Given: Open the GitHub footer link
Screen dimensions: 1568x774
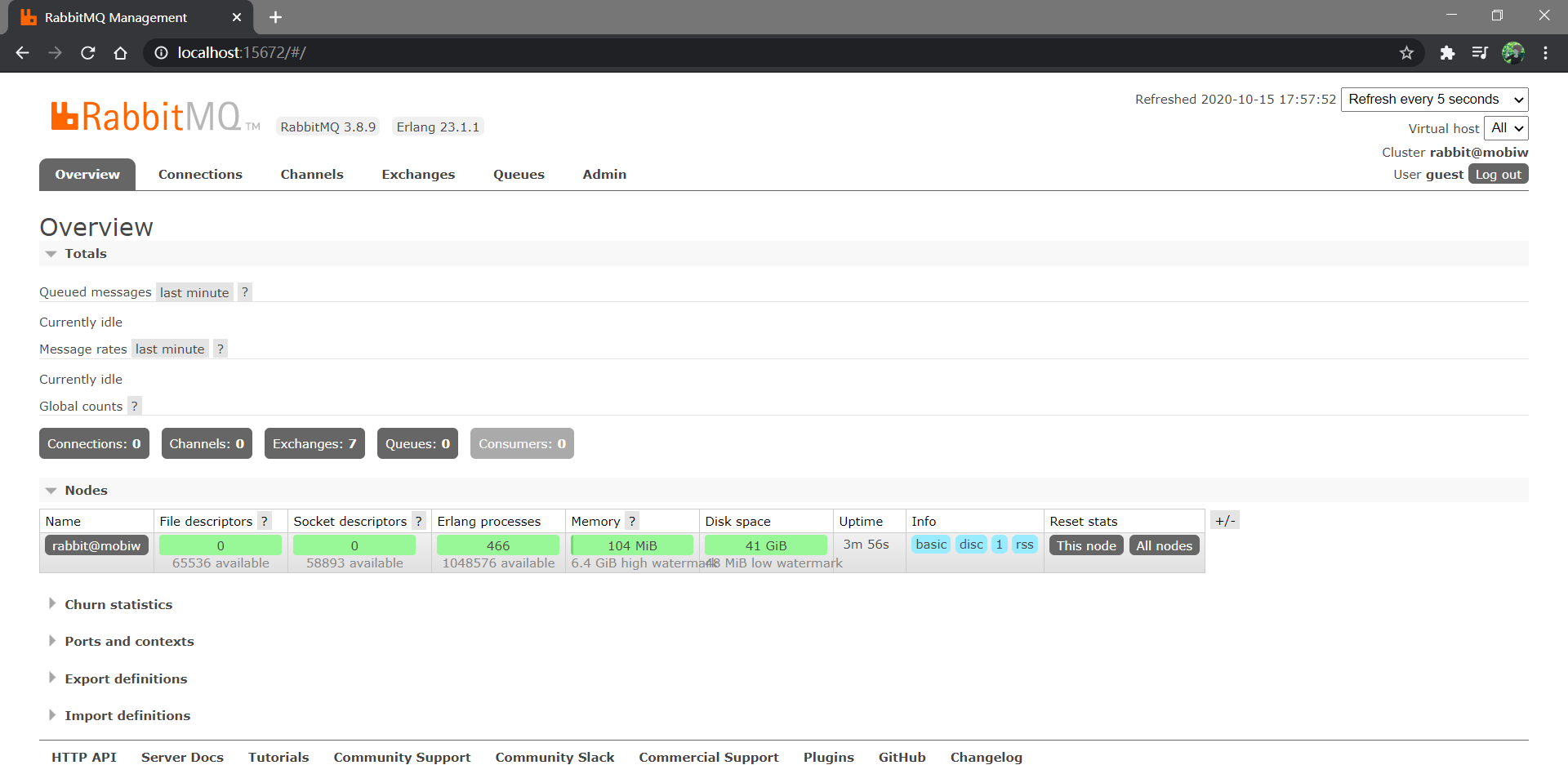Looking at the screenshot, I should (902, 758).
